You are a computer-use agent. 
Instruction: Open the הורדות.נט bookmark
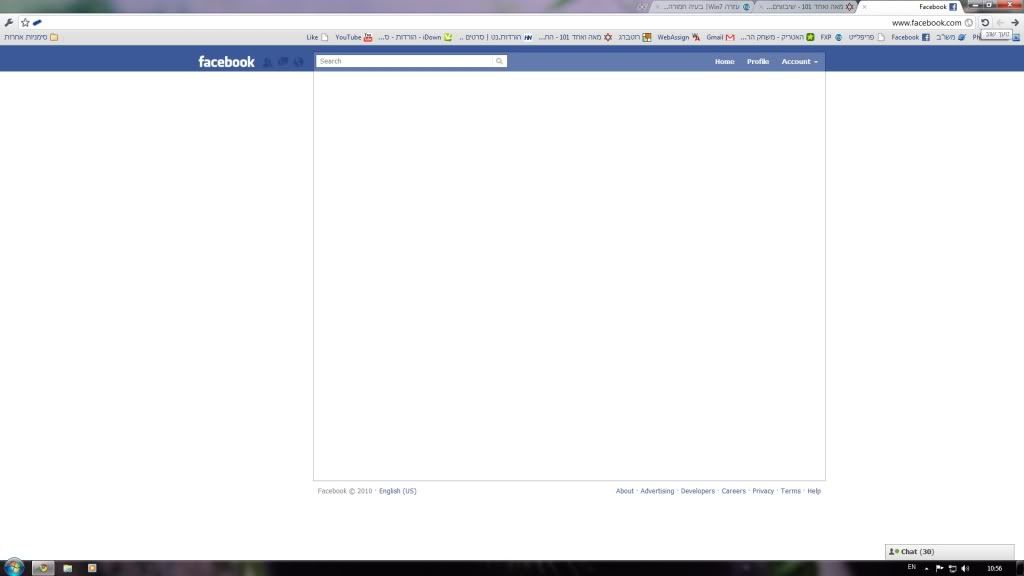point(496,37)
